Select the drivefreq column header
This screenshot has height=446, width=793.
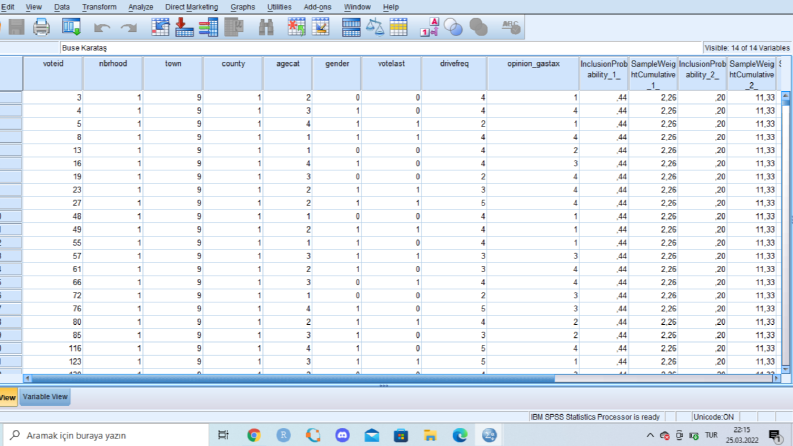pos(454,73)
